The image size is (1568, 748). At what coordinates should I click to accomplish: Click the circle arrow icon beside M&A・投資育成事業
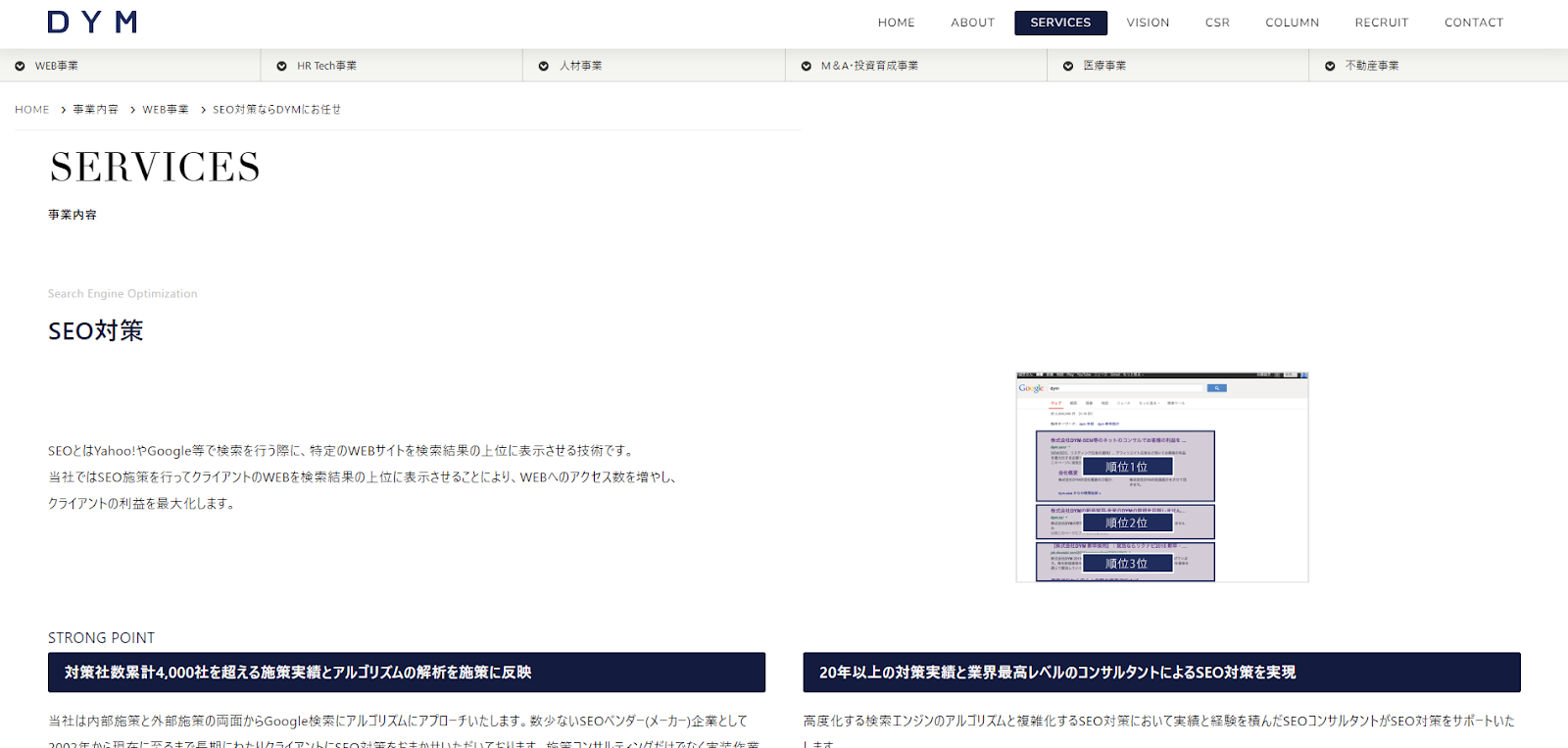tap(807, 66)
